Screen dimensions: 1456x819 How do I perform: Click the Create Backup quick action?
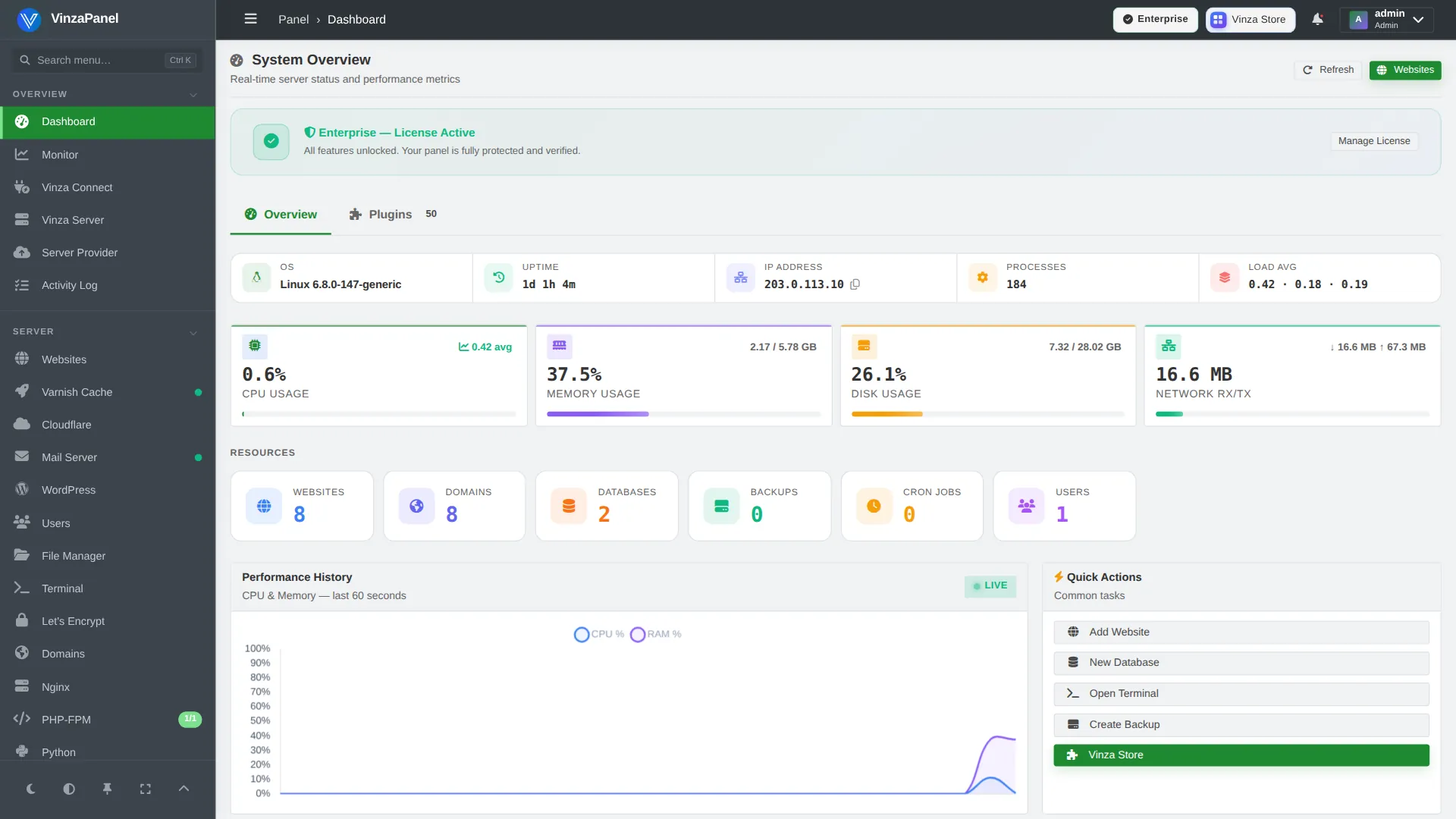pos(1241,725)
